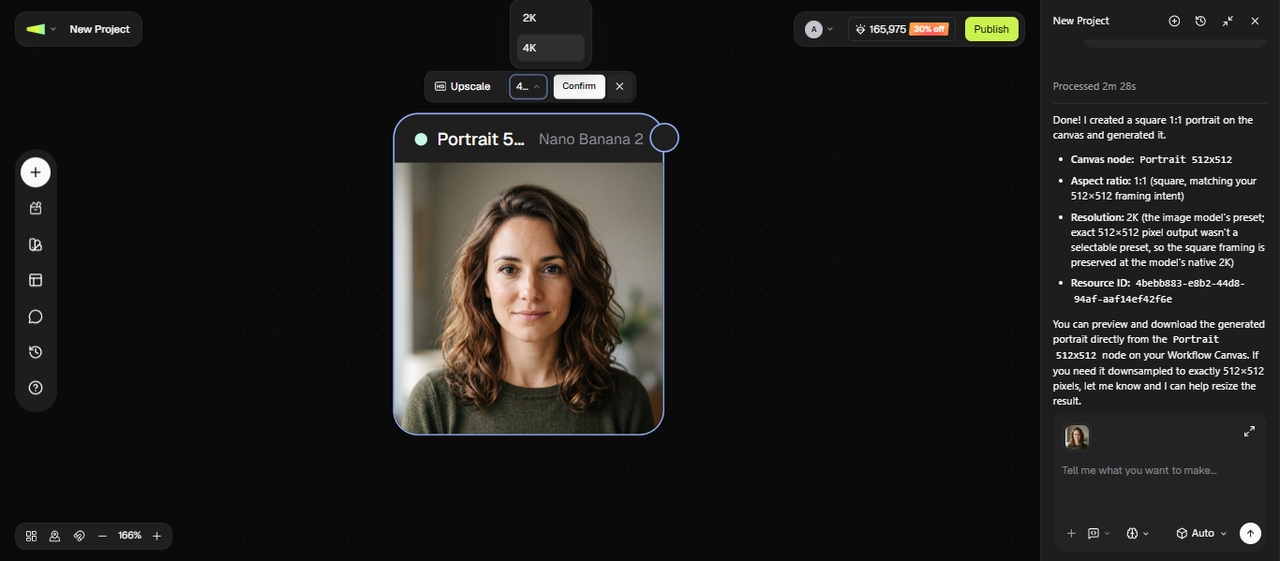Click the 165,975 credits counter
Screen dimensions: 1280x561
880,29
